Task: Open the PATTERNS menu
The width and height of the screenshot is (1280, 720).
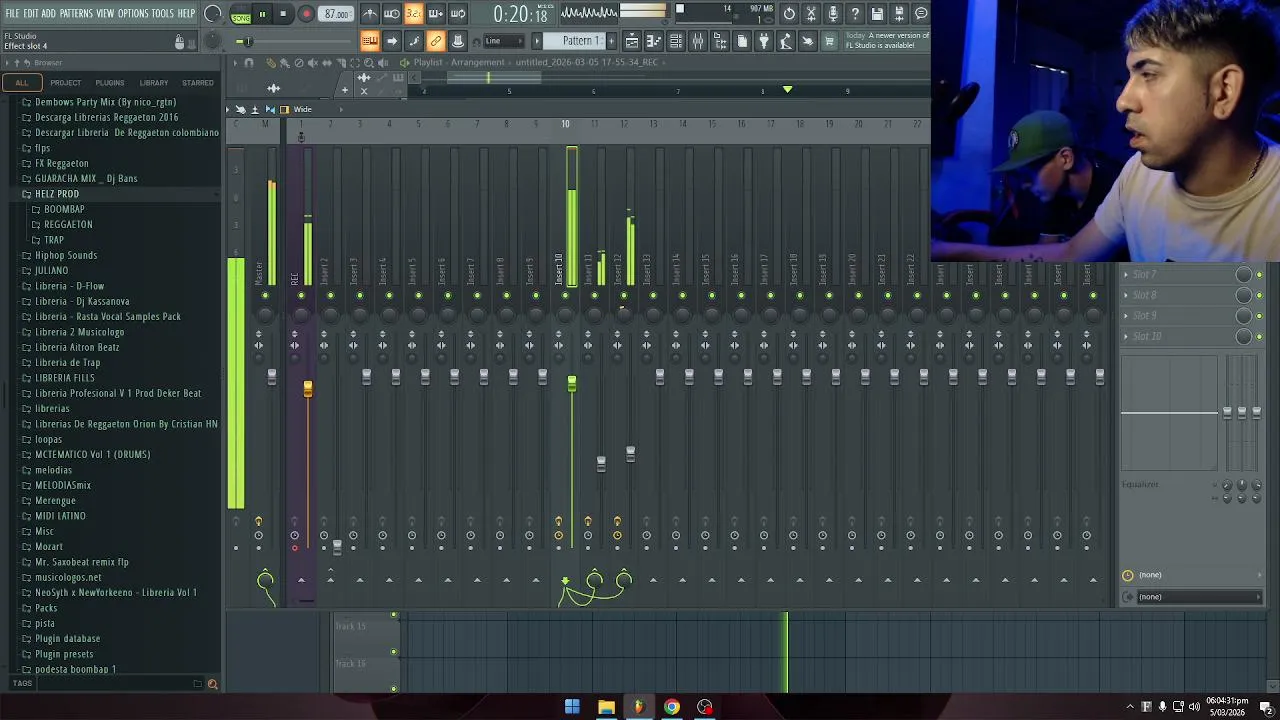Action: coord(76,13)
